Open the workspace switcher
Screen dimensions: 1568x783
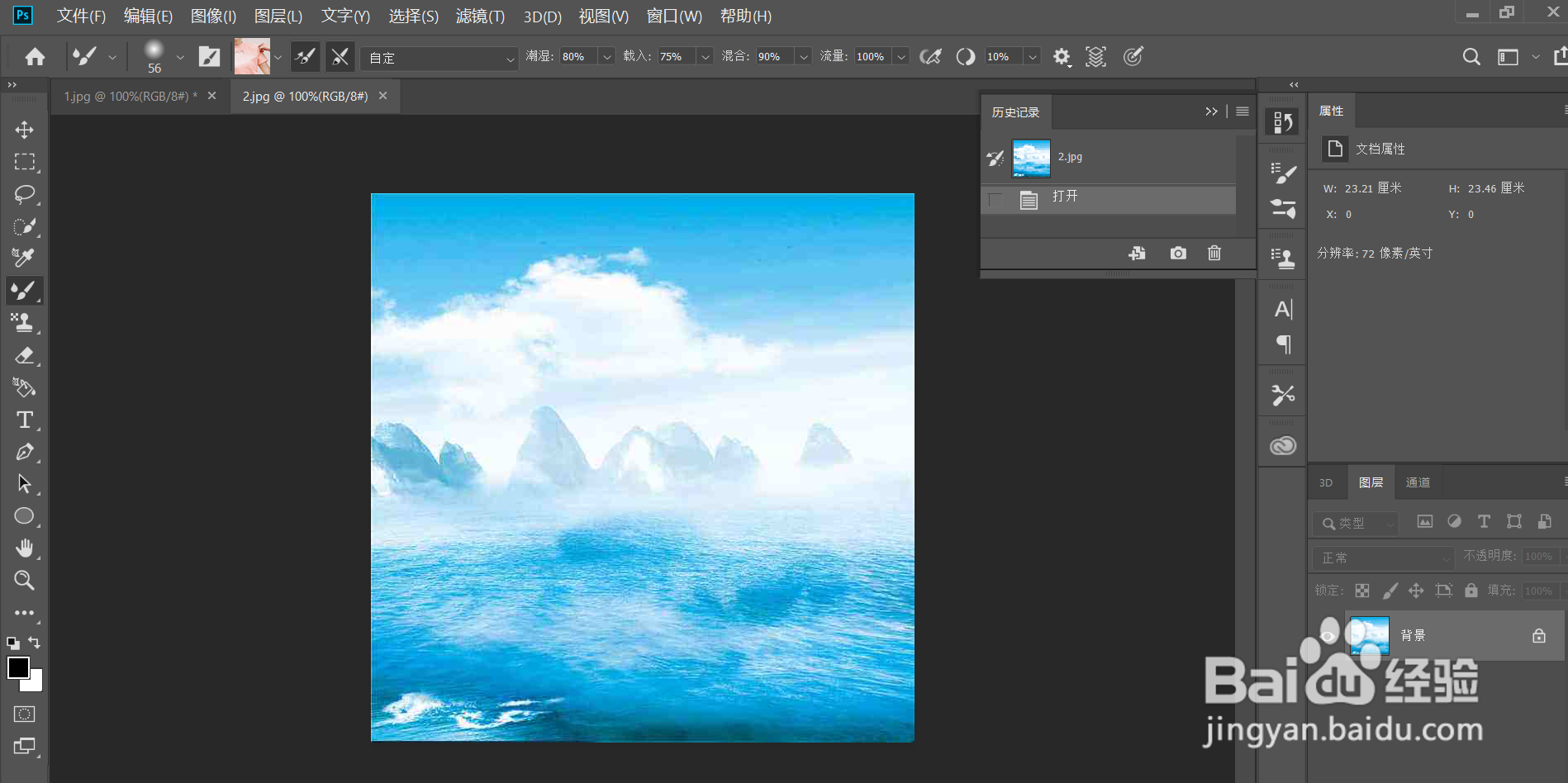(x=1509, y=56)
